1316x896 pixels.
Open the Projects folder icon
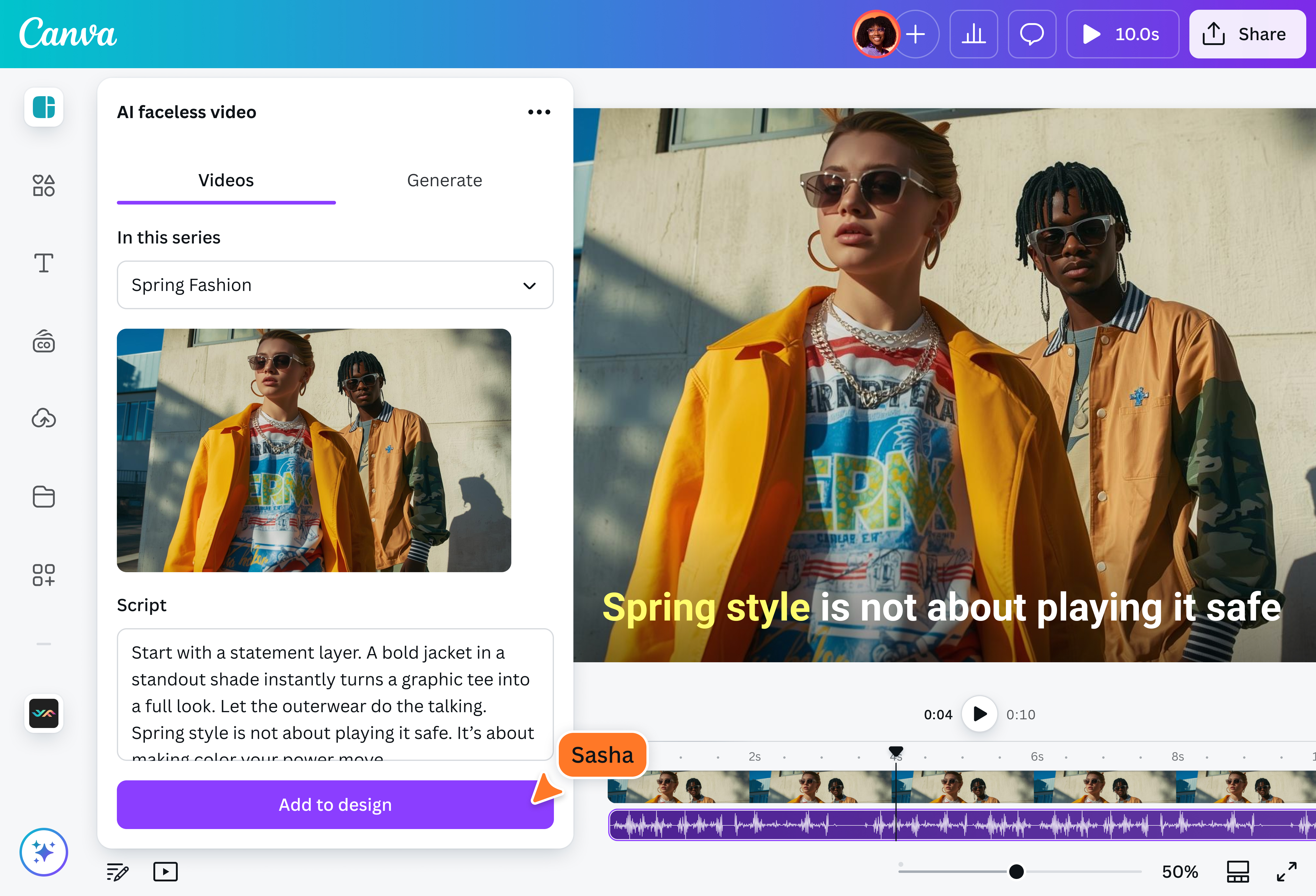pyautogui.click(x=44, y=497)
